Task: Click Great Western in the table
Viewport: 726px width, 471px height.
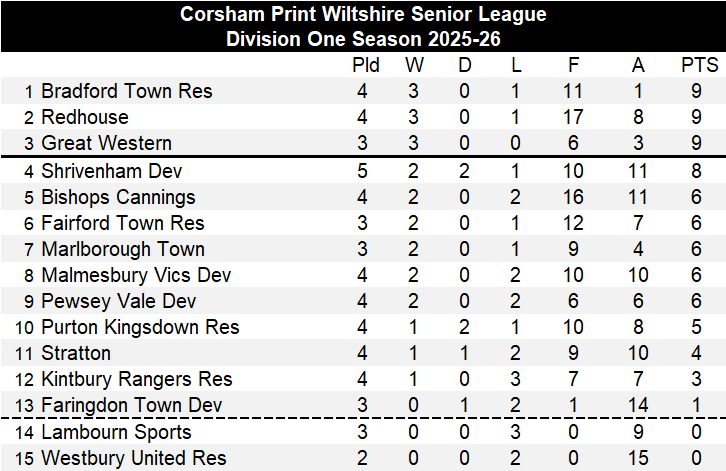Action: coord(106,144)
